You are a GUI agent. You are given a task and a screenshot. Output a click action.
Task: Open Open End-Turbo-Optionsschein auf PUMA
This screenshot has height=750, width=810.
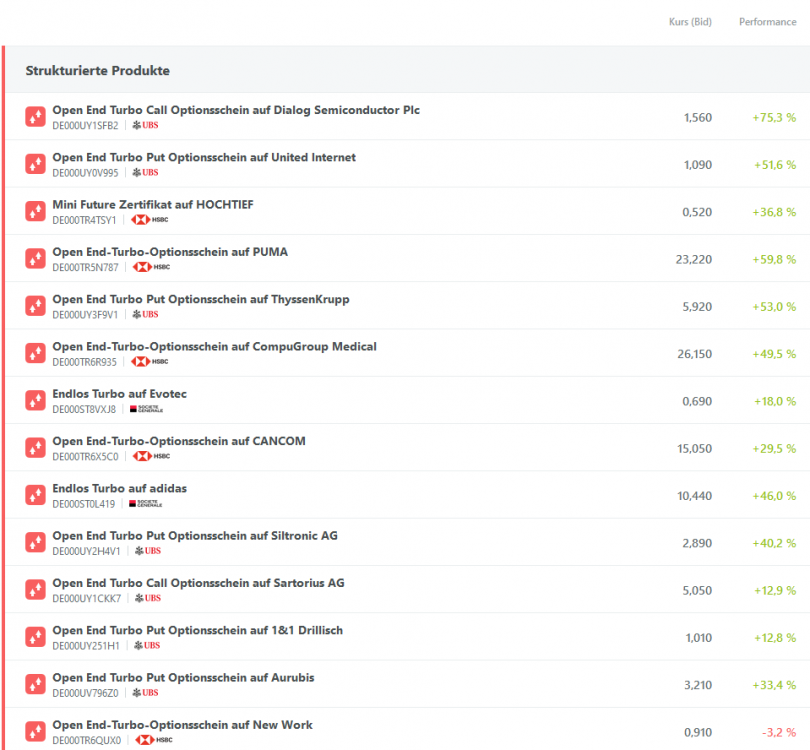(x=170, y=252)
